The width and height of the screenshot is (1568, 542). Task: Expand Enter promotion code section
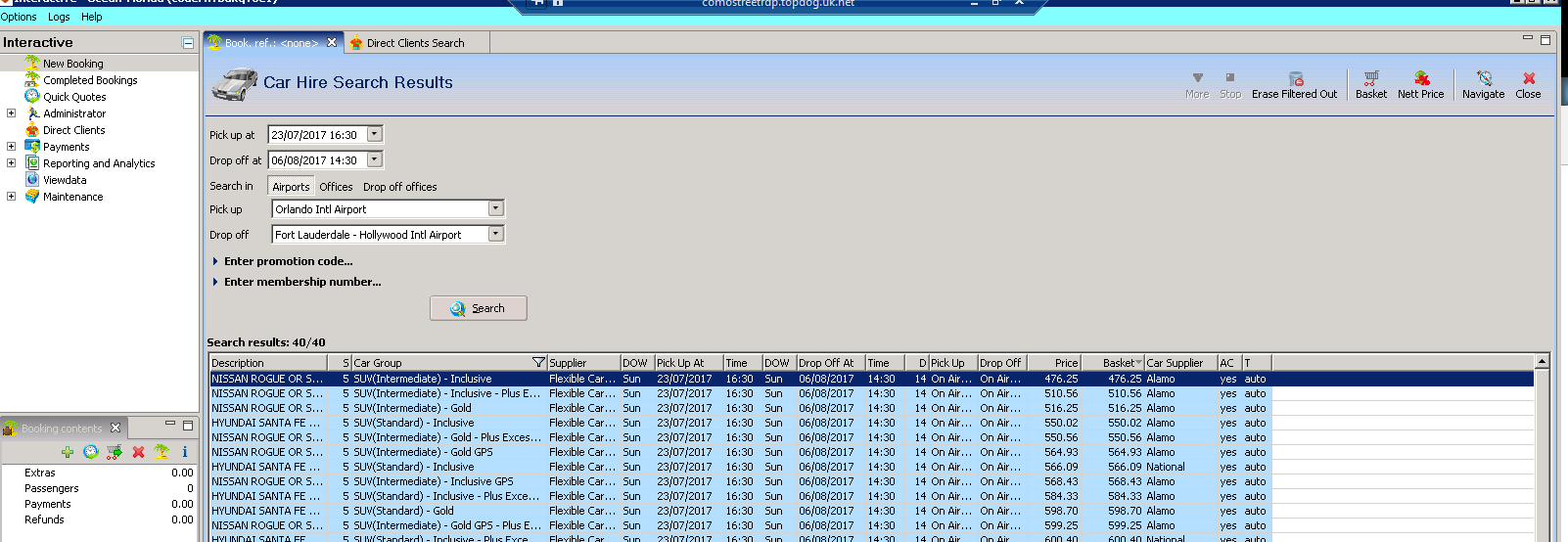point(215,261)
